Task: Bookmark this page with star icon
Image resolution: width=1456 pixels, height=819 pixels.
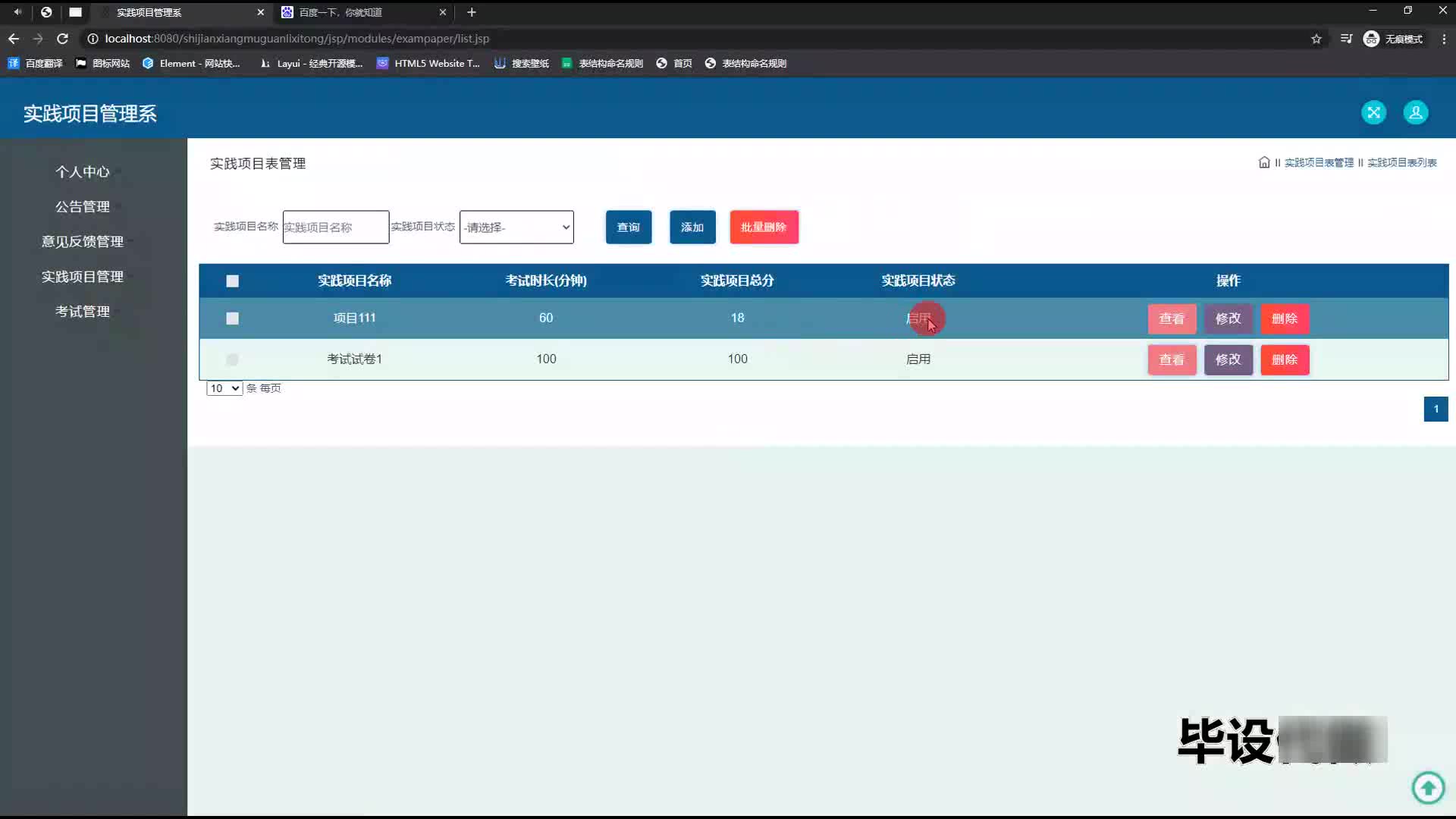Action: click(1316, 39)
